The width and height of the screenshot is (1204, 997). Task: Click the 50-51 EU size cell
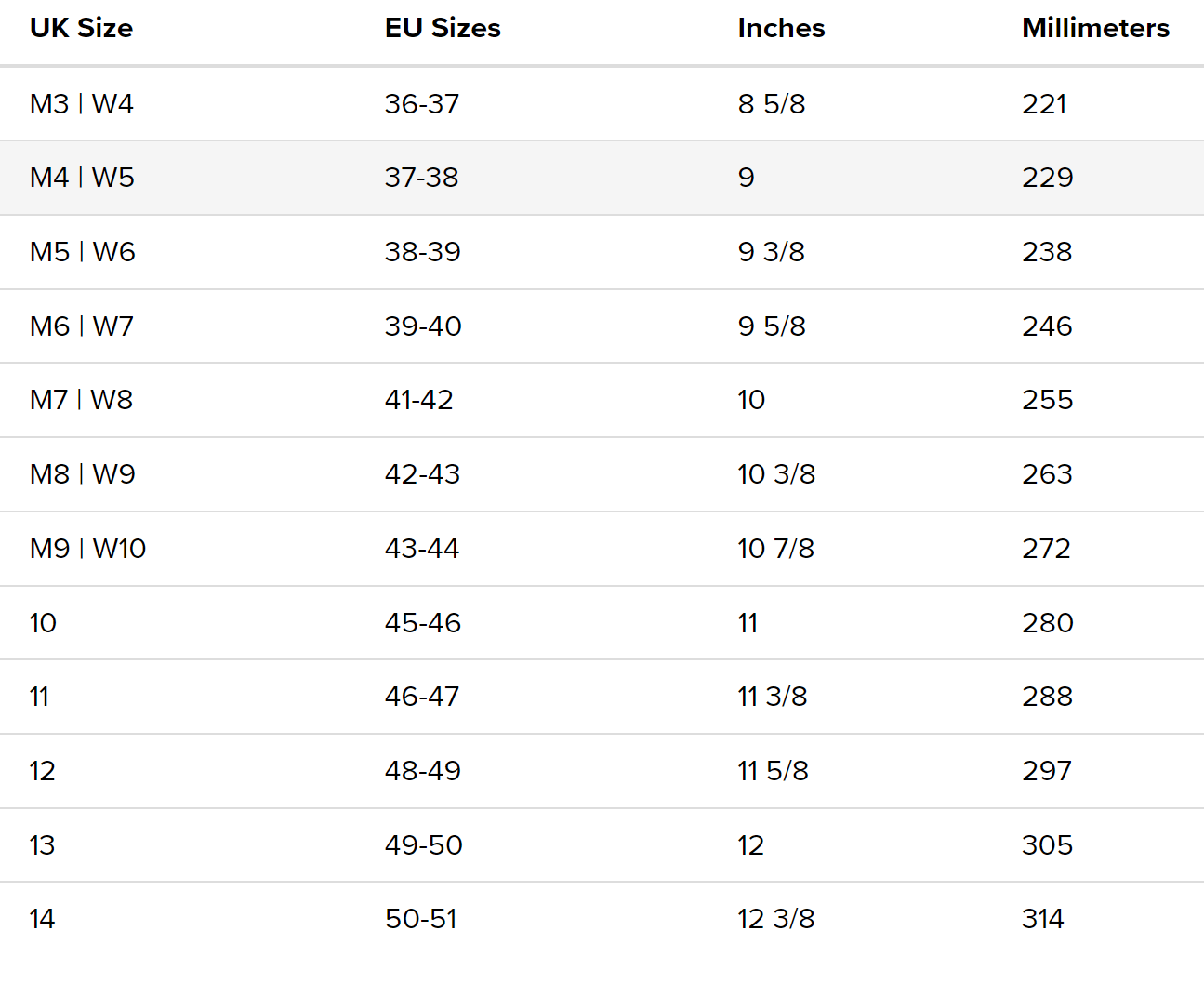421,919
